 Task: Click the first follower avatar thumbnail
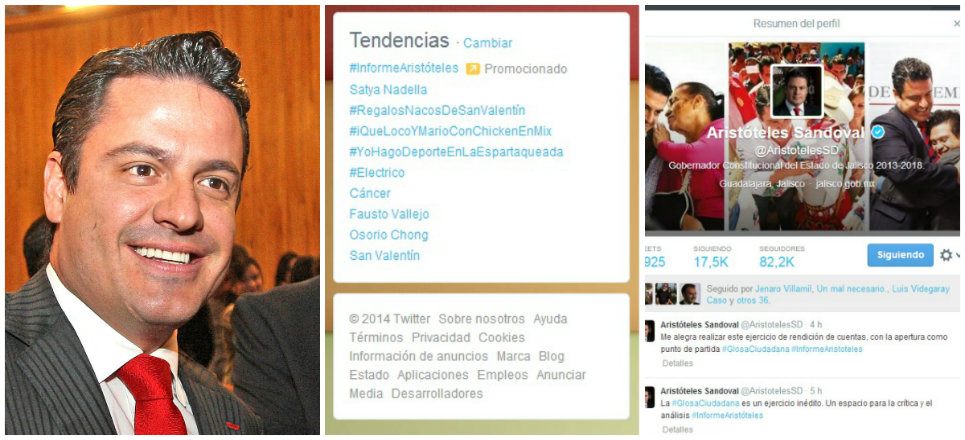[x=648, y=294]
